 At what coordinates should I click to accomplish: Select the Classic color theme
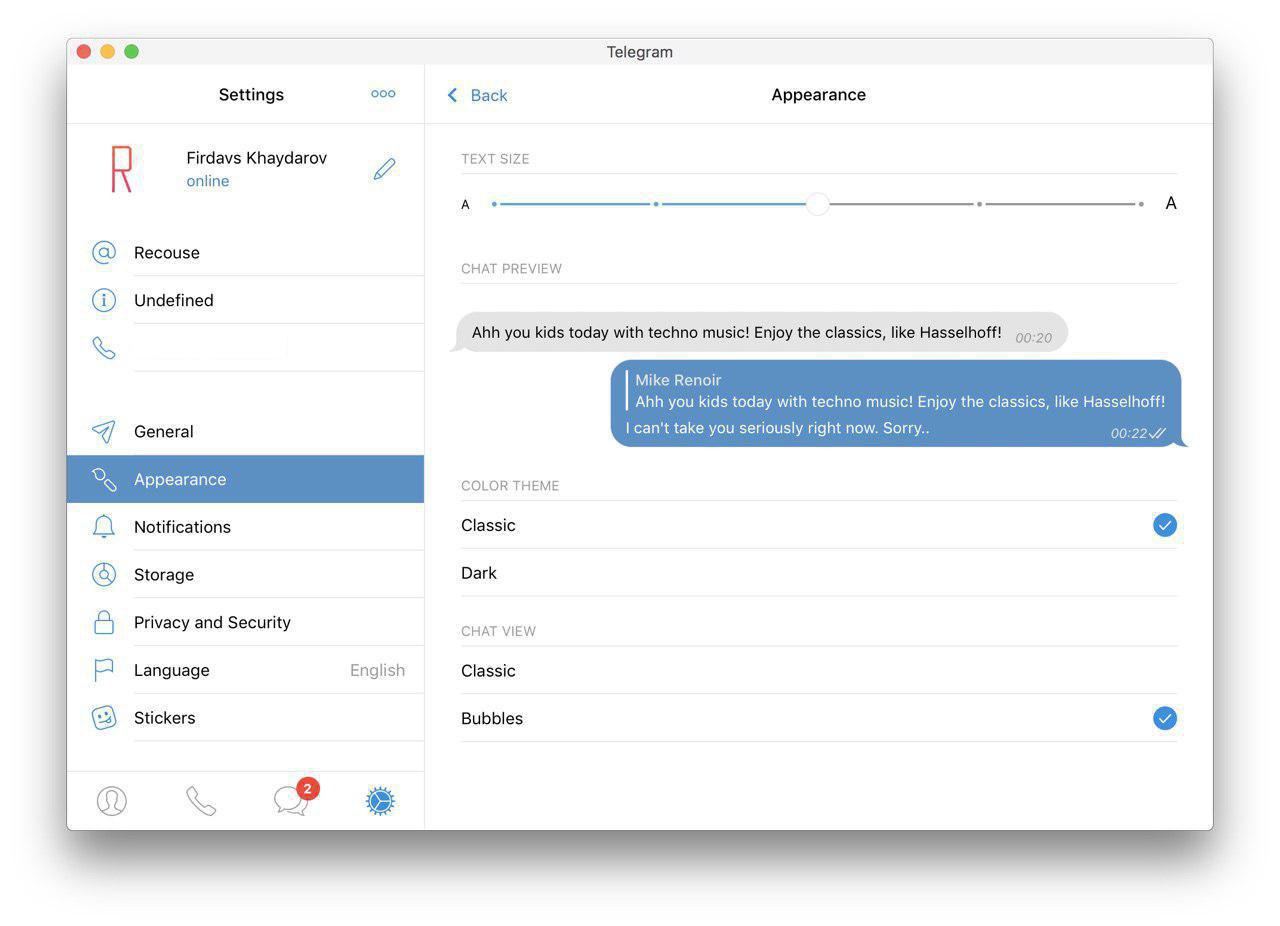pyautogui.click(x=819, y=525)
